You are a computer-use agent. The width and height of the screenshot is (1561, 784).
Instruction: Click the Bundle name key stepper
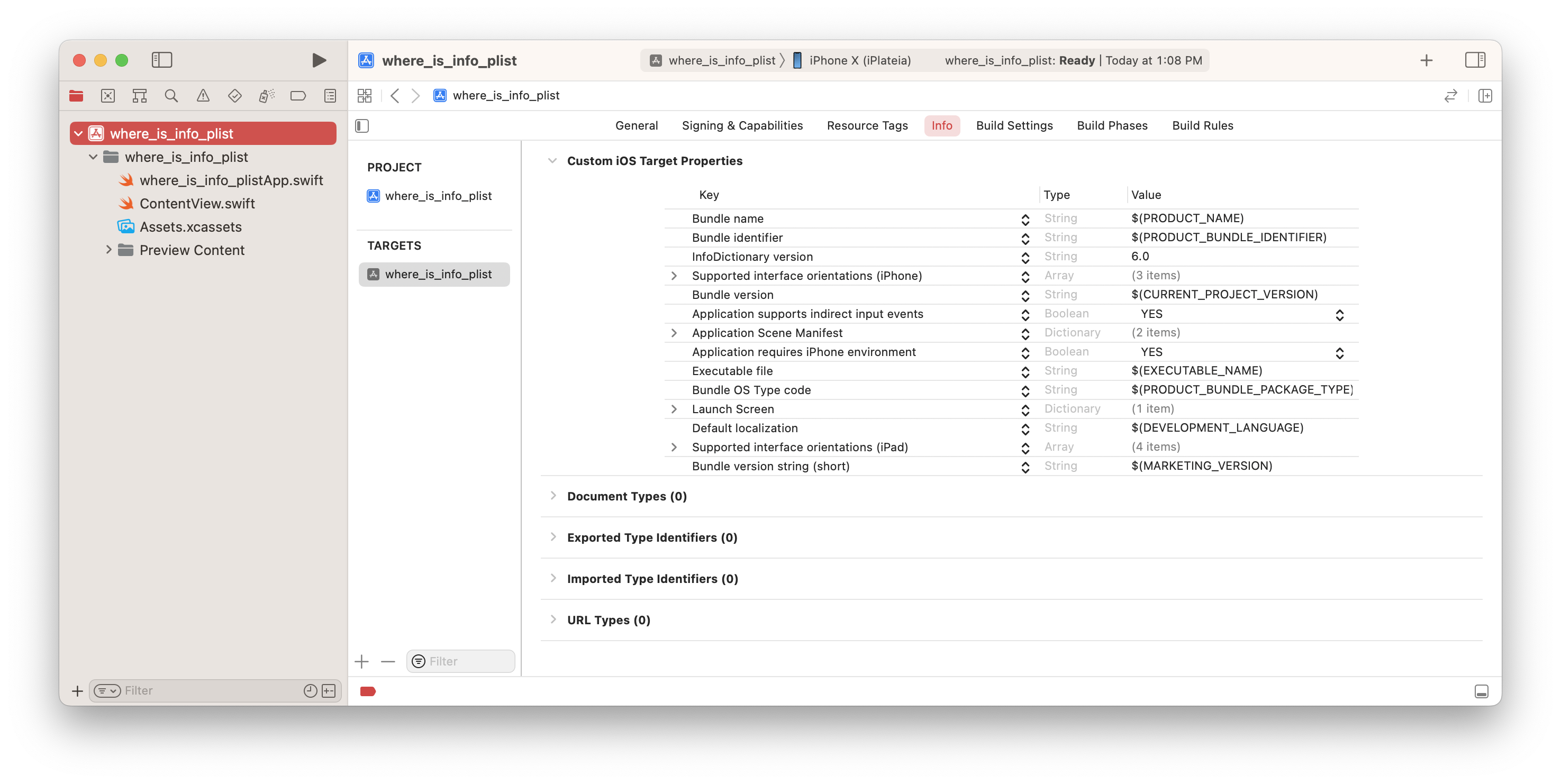tap(1025, 220)
